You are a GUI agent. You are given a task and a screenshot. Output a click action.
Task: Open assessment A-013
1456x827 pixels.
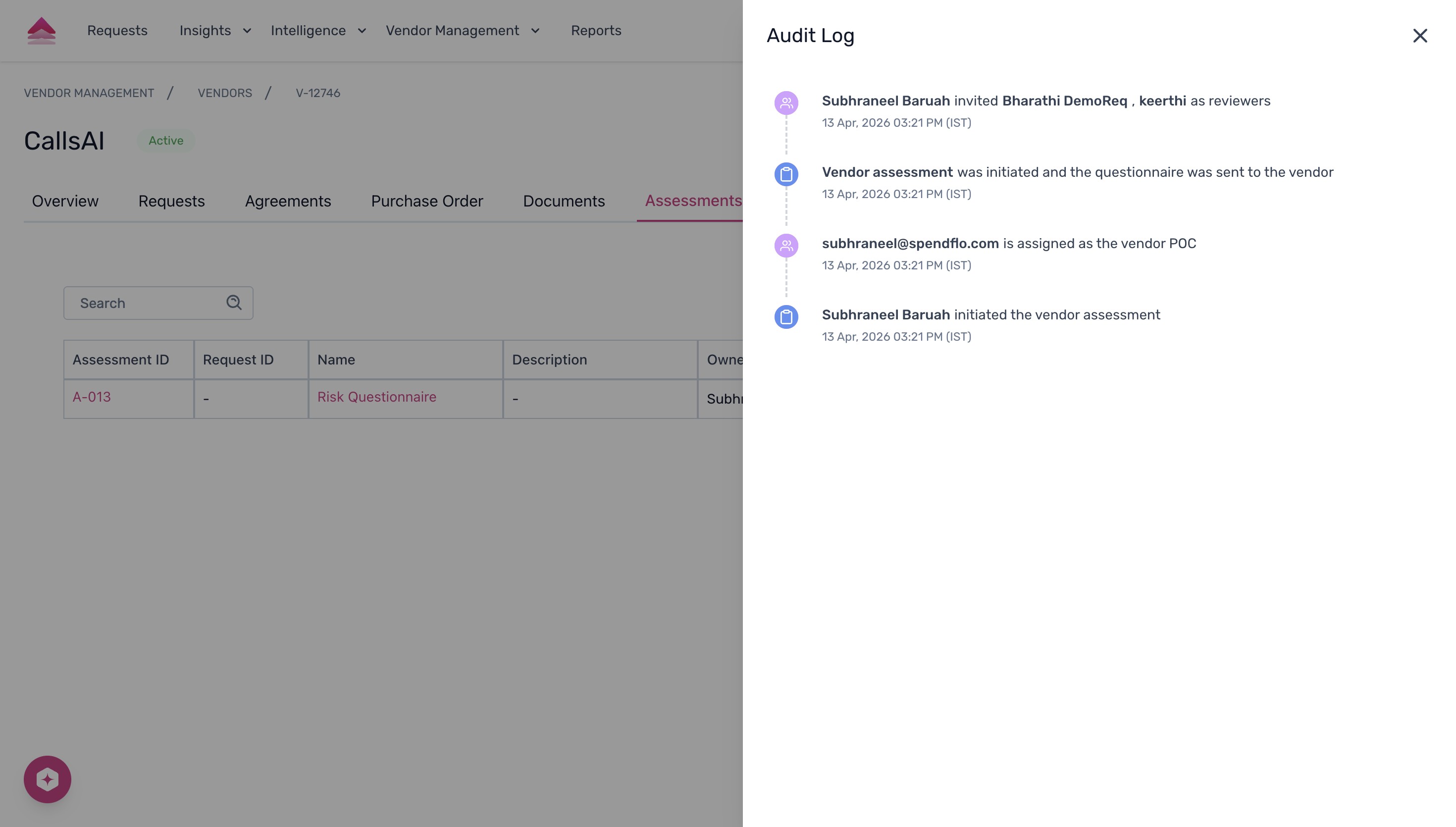(92, 397)
